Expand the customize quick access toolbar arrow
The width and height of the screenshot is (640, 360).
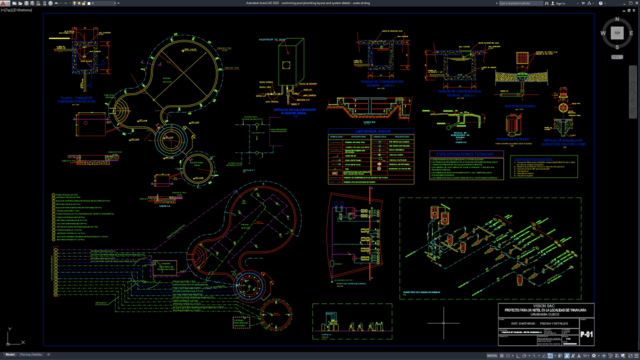point(118,3)
